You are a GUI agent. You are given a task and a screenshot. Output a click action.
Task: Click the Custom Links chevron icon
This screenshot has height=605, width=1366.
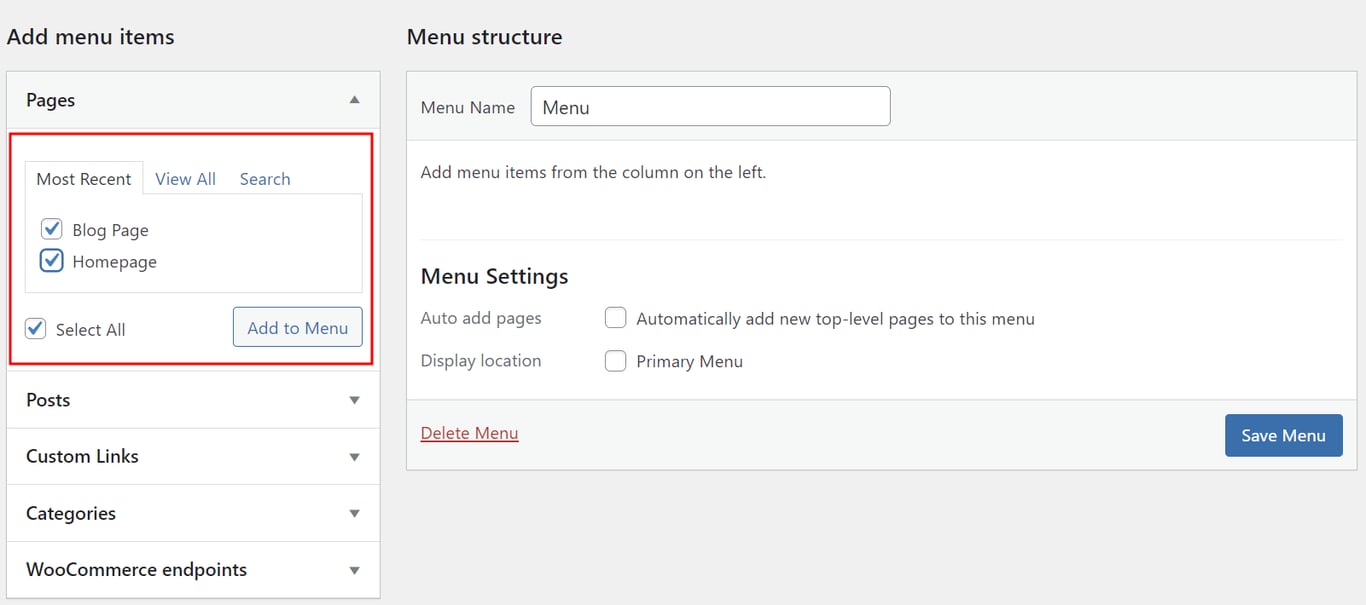[x=354, y=456]
